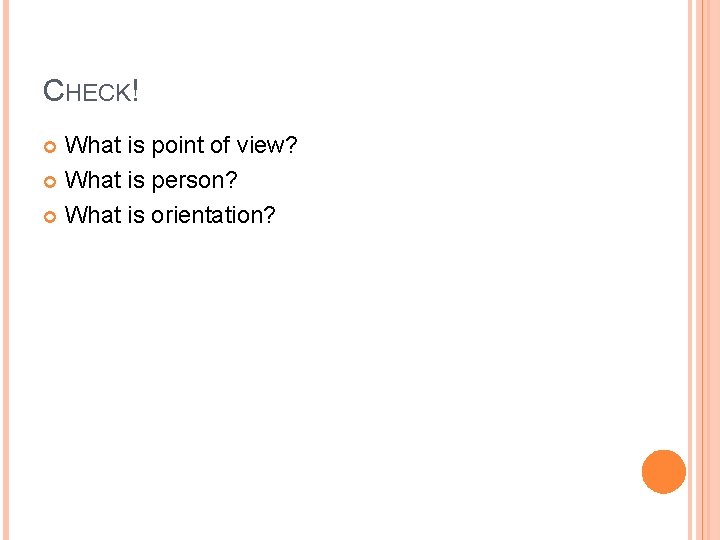Screen dimensions: 720x540
Task: Click the word 'What' in the first bullet
Action: (x=92, y=146)
